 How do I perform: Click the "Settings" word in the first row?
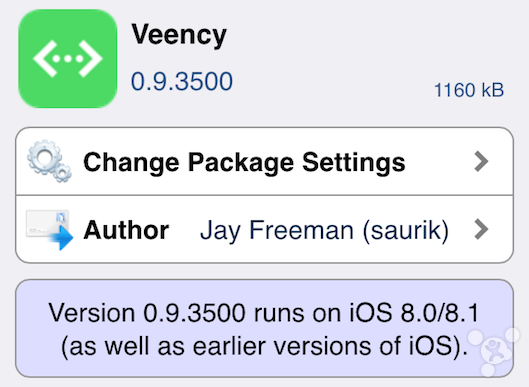pyautogui.click(x=354, y=163)
